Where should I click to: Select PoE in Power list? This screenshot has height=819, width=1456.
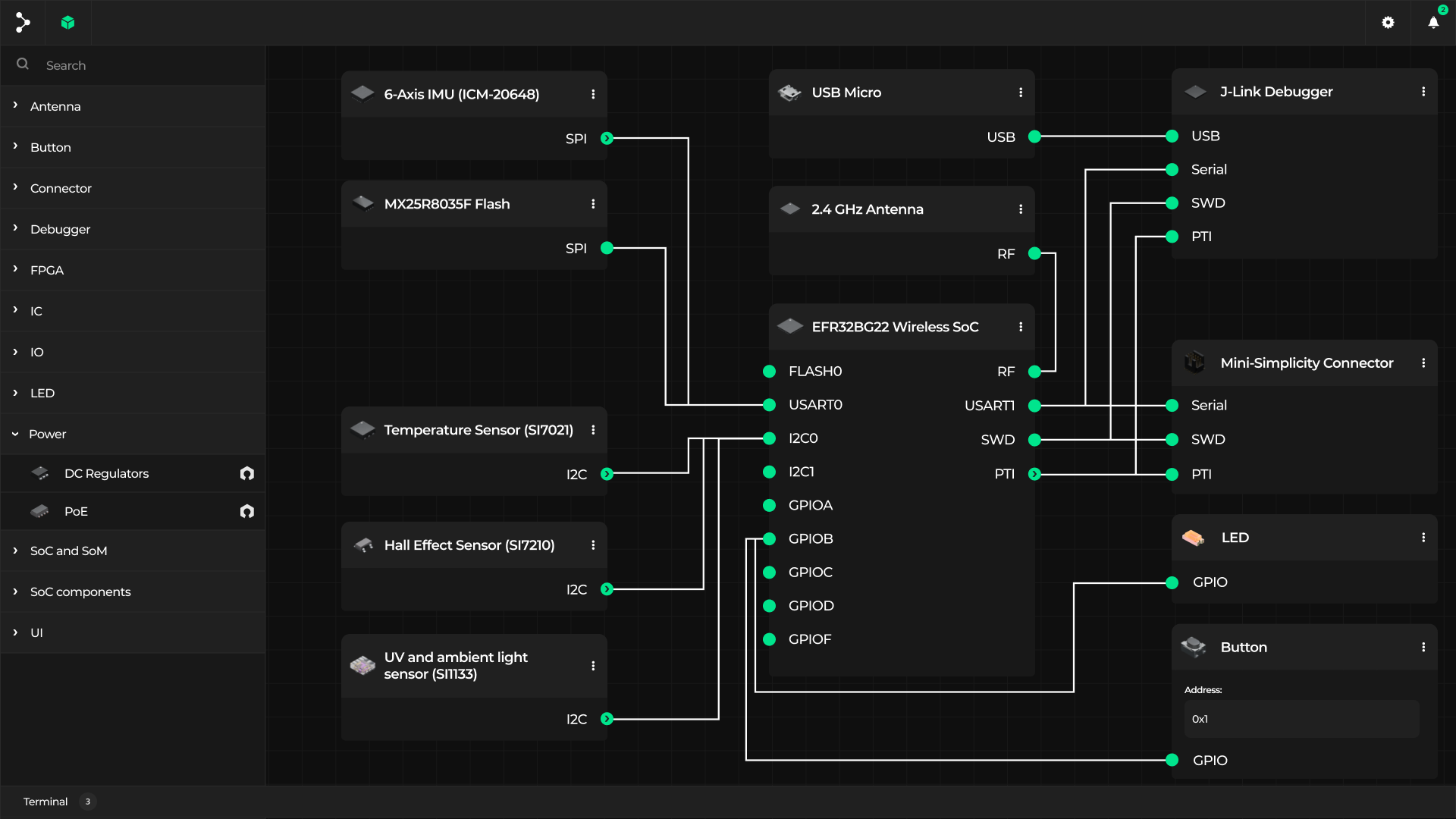pyautogui.click(x=133, y=511)
